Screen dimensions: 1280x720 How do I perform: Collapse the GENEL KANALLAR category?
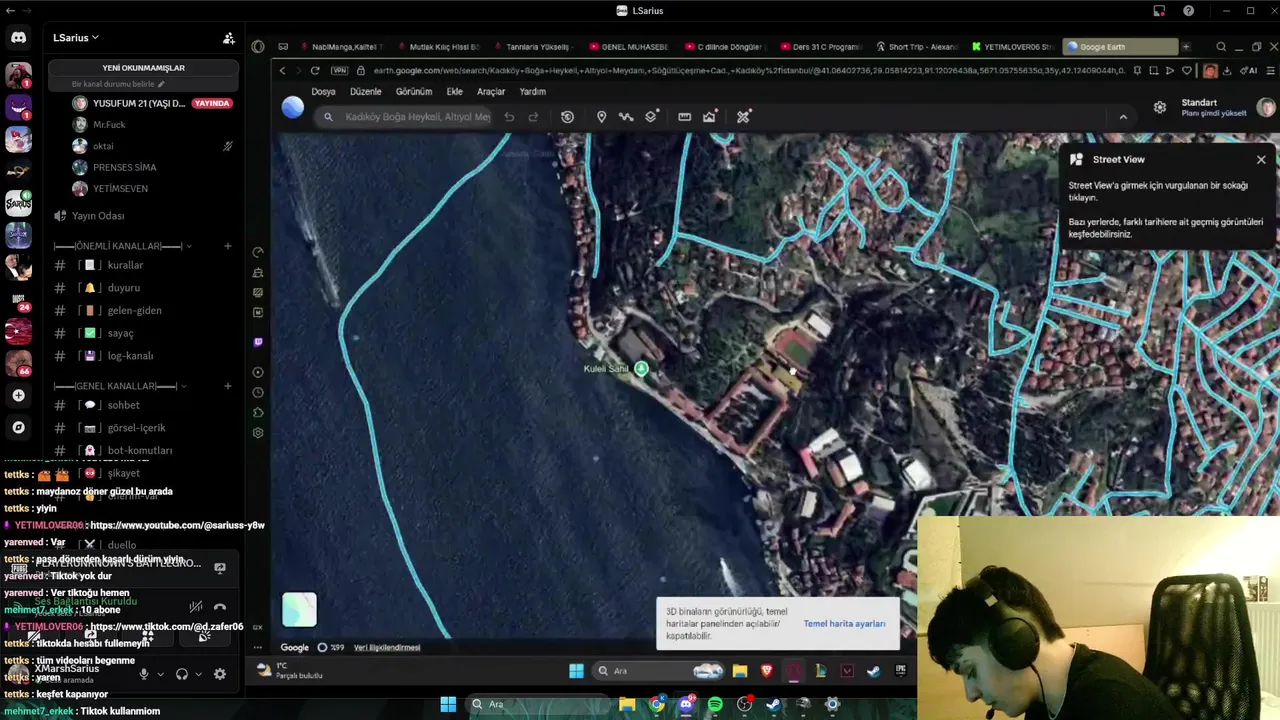click(x=120, y=386)
